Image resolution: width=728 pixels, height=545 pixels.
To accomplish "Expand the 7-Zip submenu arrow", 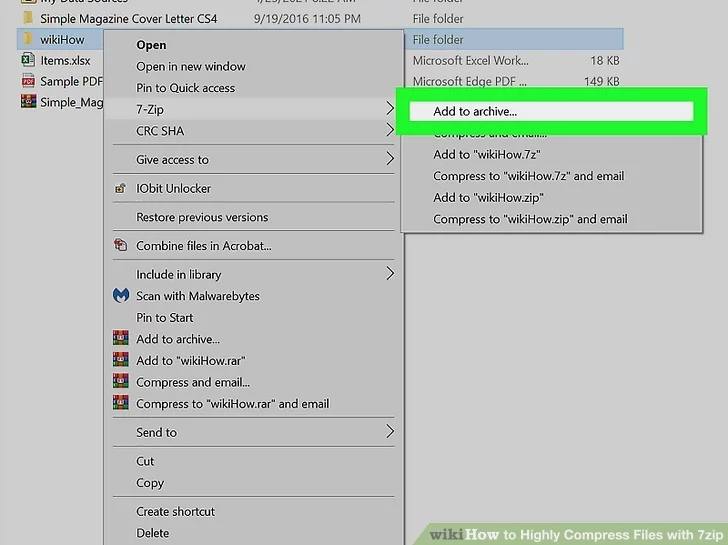I will tap(390, 108).
